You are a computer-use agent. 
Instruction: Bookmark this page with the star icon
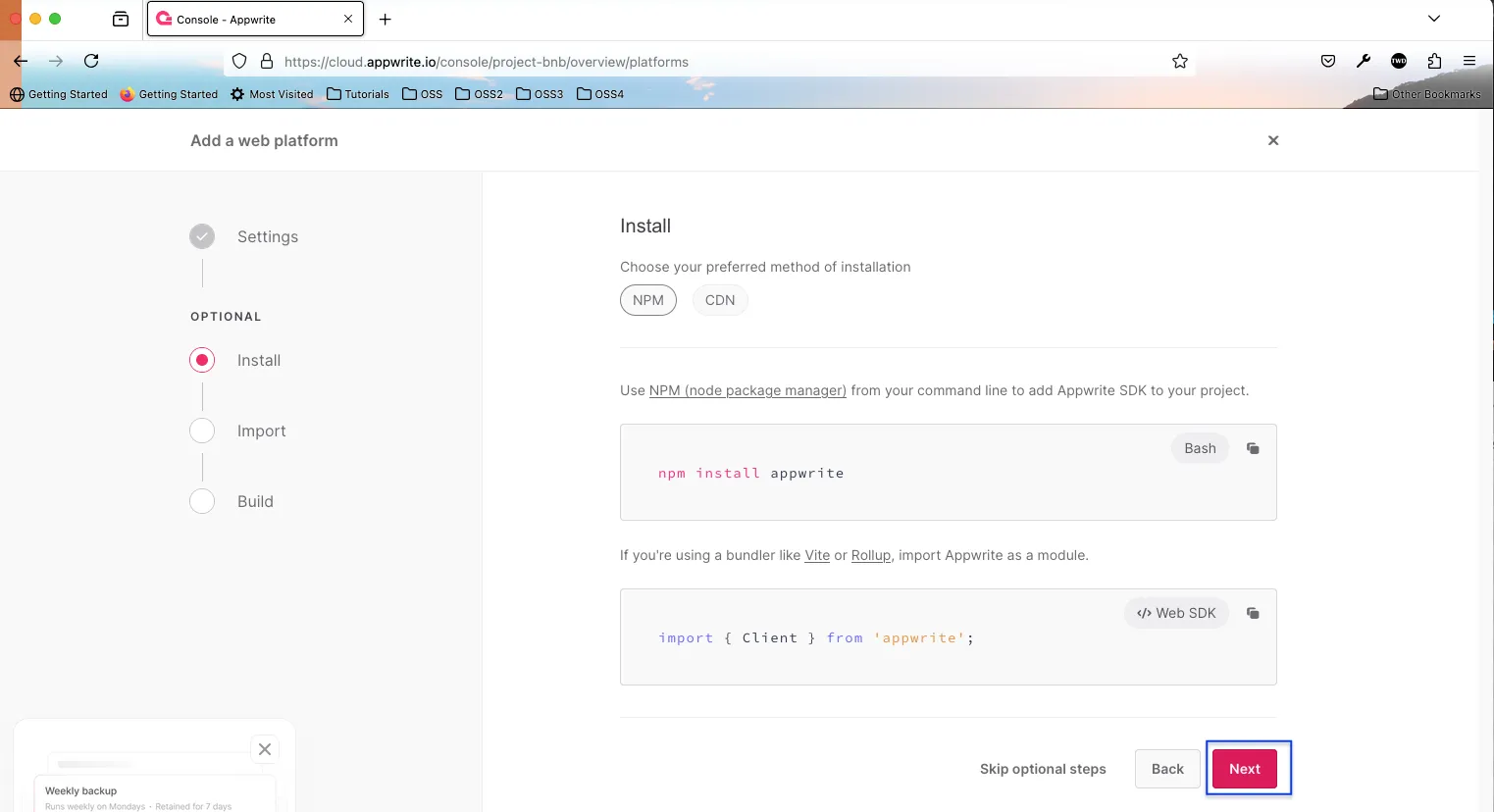click(1180, 61)
